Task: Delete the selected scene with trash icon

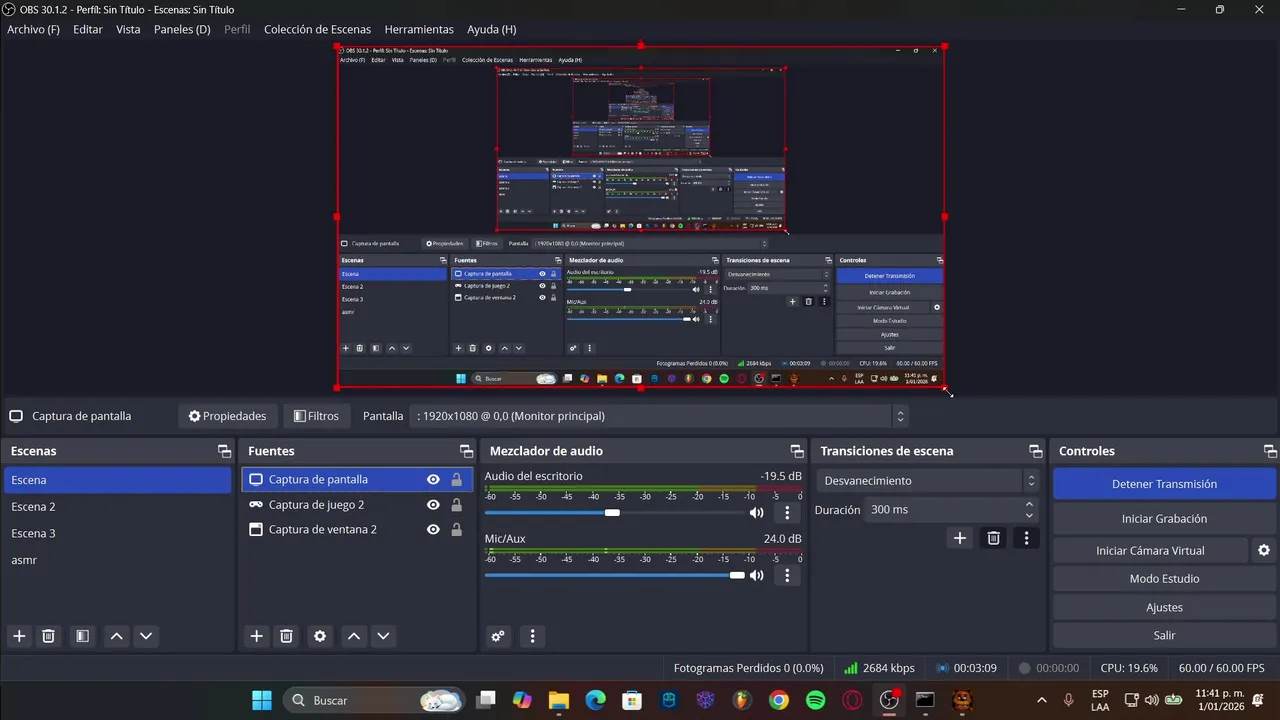Action: (x=48, y=636)
